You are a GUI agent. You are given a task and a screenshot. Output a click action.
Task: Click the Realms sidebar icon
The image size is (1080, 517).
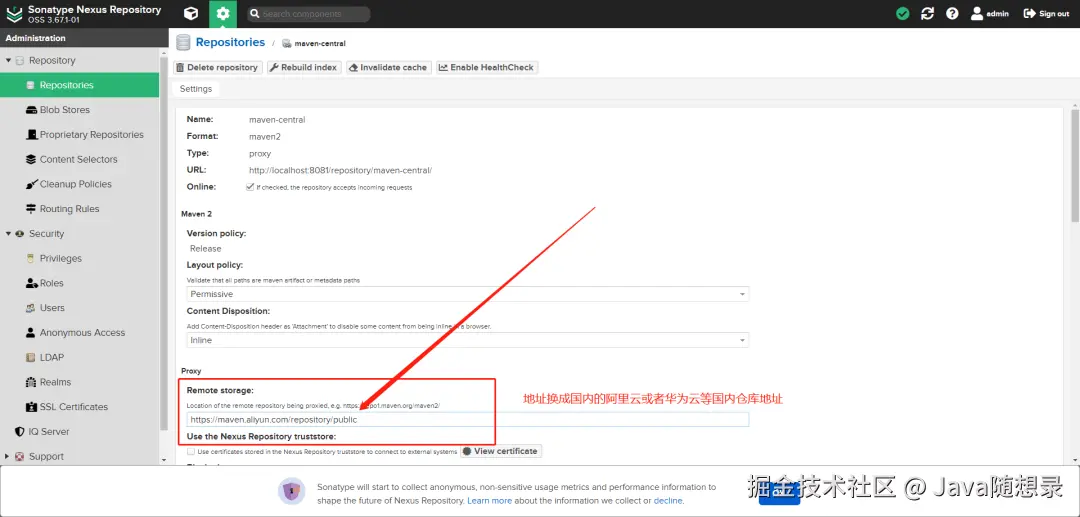point(31,383)
